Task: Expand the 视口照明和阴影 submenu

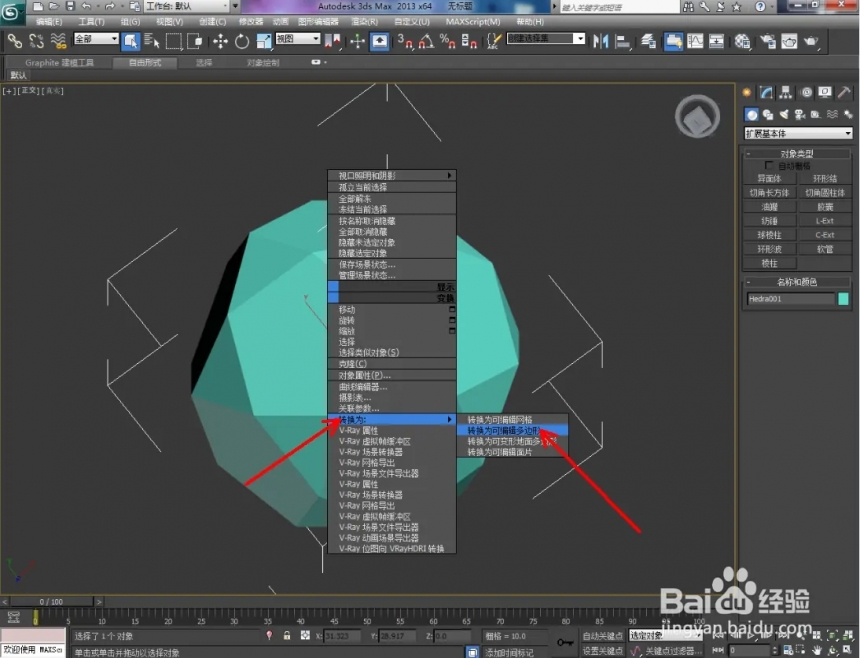Action: tap(392, 175)
